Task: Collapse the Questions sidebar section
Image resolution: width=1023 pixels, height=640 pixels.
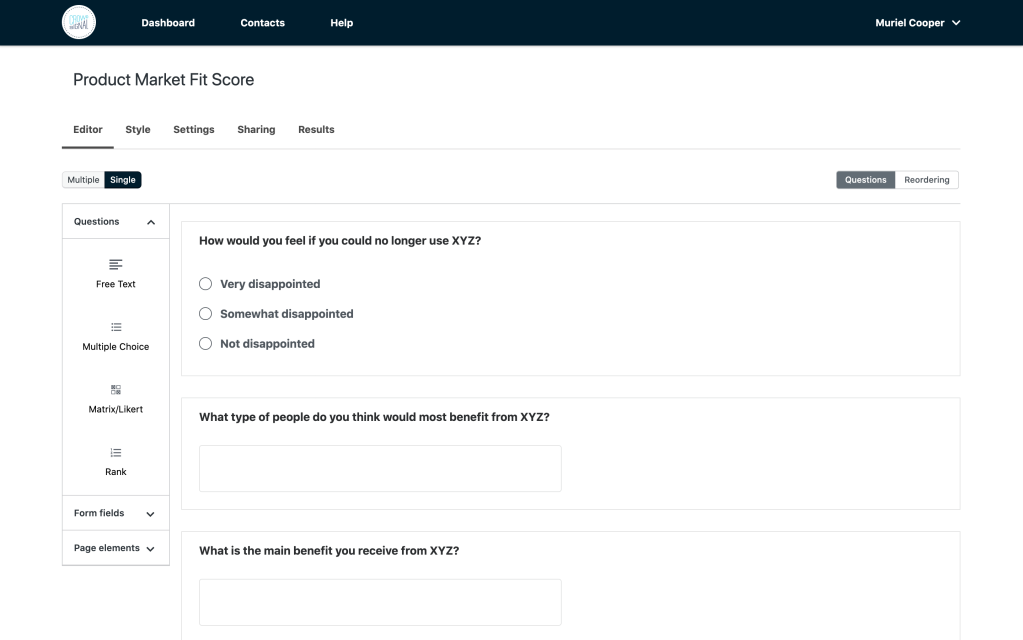Action: click(x=151, y=222)
